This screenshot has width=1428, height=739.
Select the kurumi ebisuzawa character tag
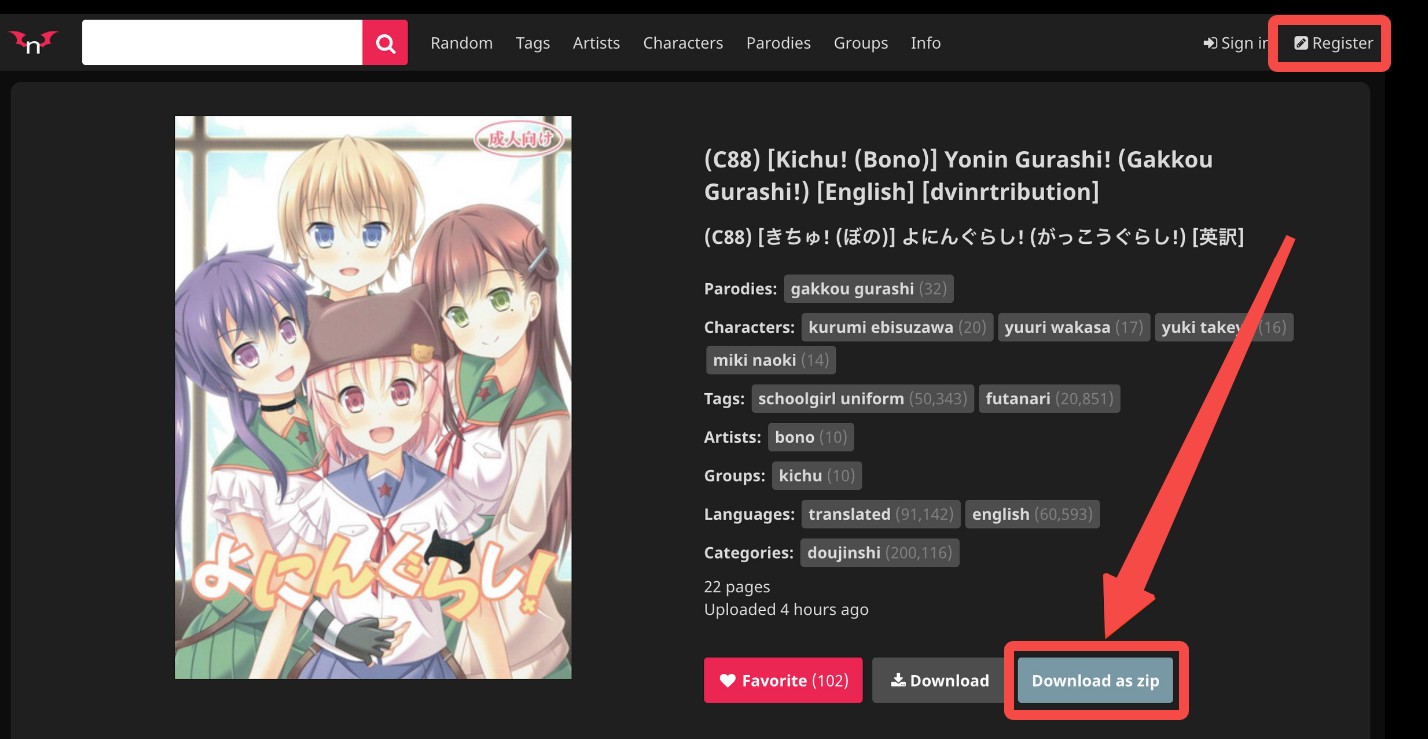(x=897, y=327)
